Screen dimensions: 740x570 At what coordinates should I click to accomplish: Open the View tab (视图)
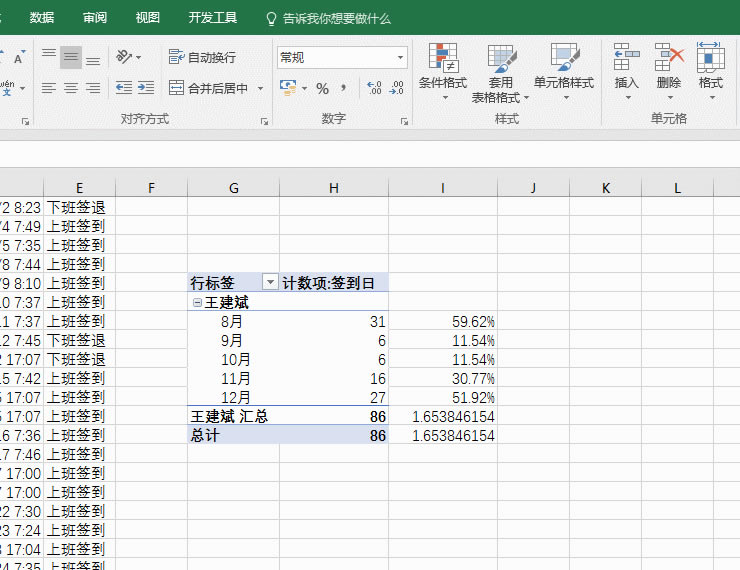coord(148,17)
